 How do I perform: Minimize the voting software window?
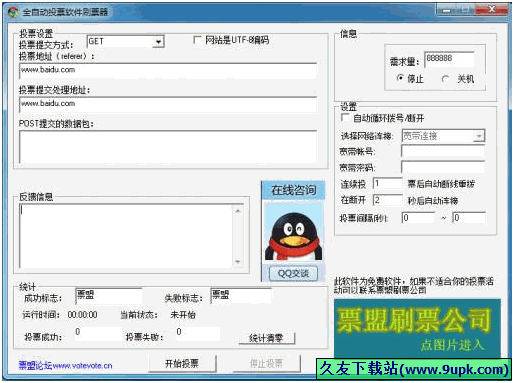point(447,10)
